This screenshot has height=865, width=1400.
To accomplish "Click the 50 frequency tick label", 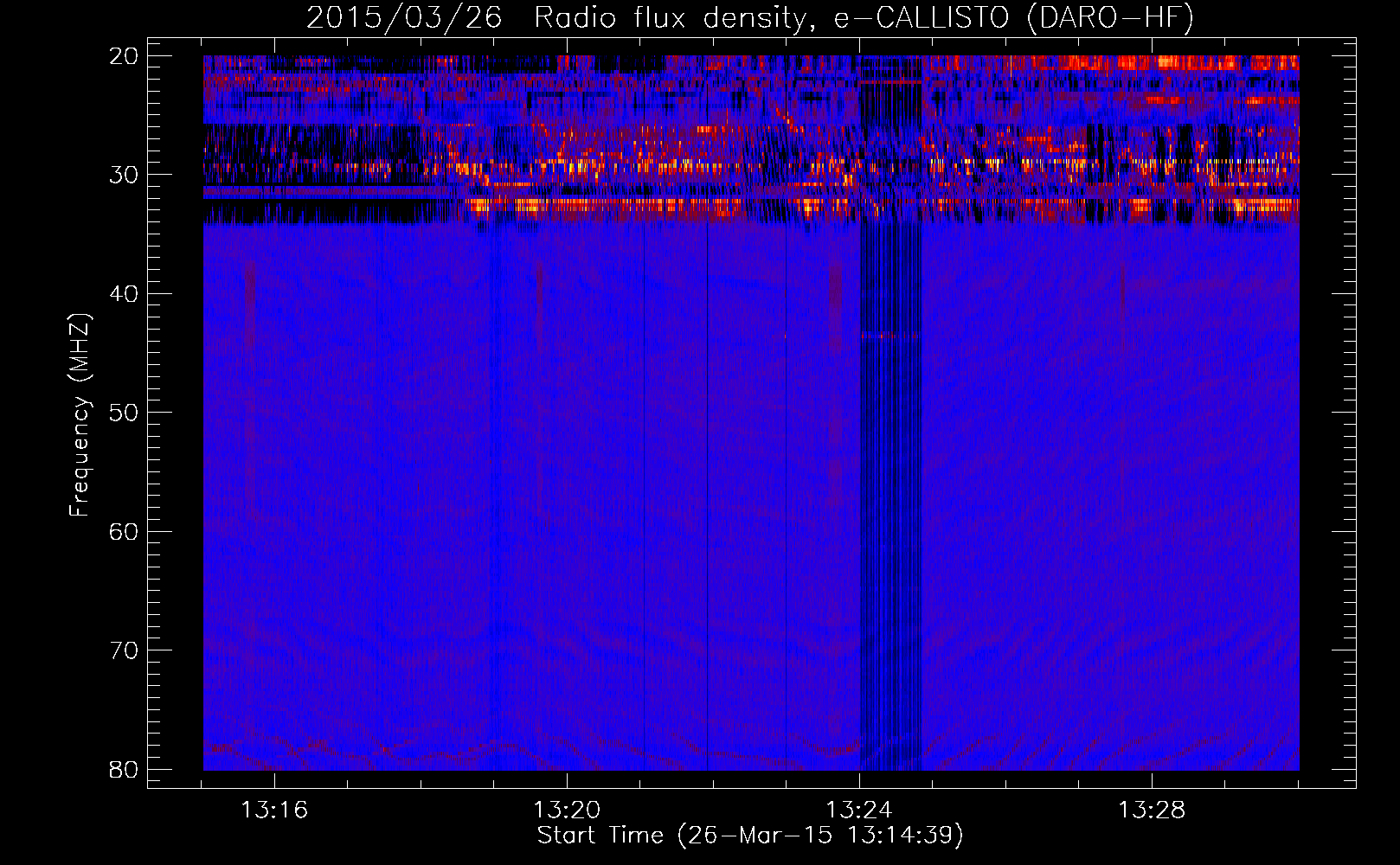I will point(124,413).
